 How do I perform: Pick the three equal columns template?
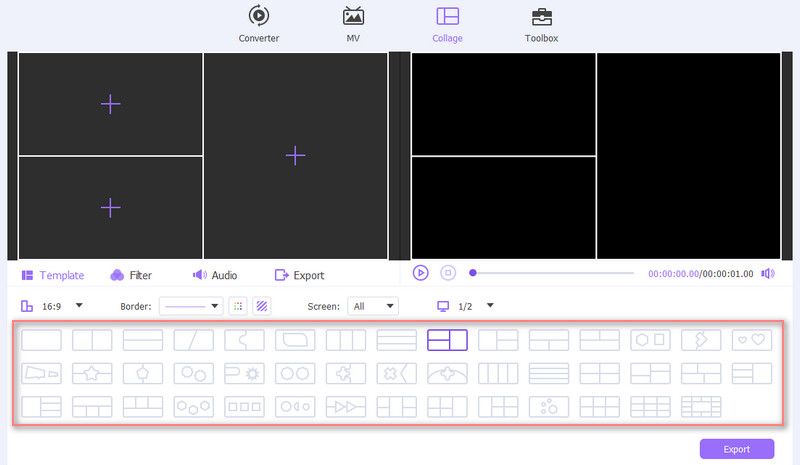click(346, 340)
